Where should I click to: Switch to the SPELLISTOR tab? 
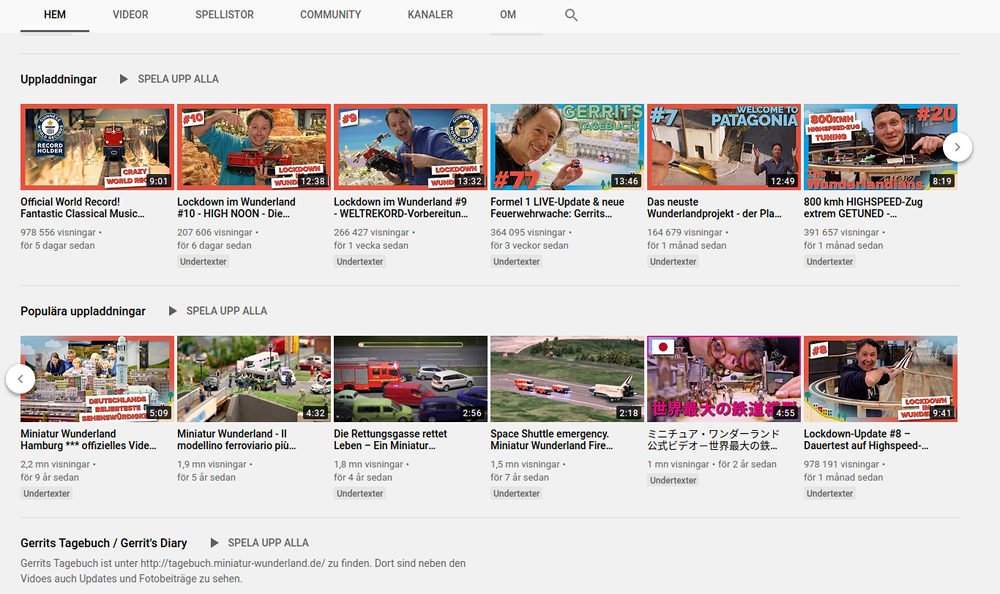224,15
